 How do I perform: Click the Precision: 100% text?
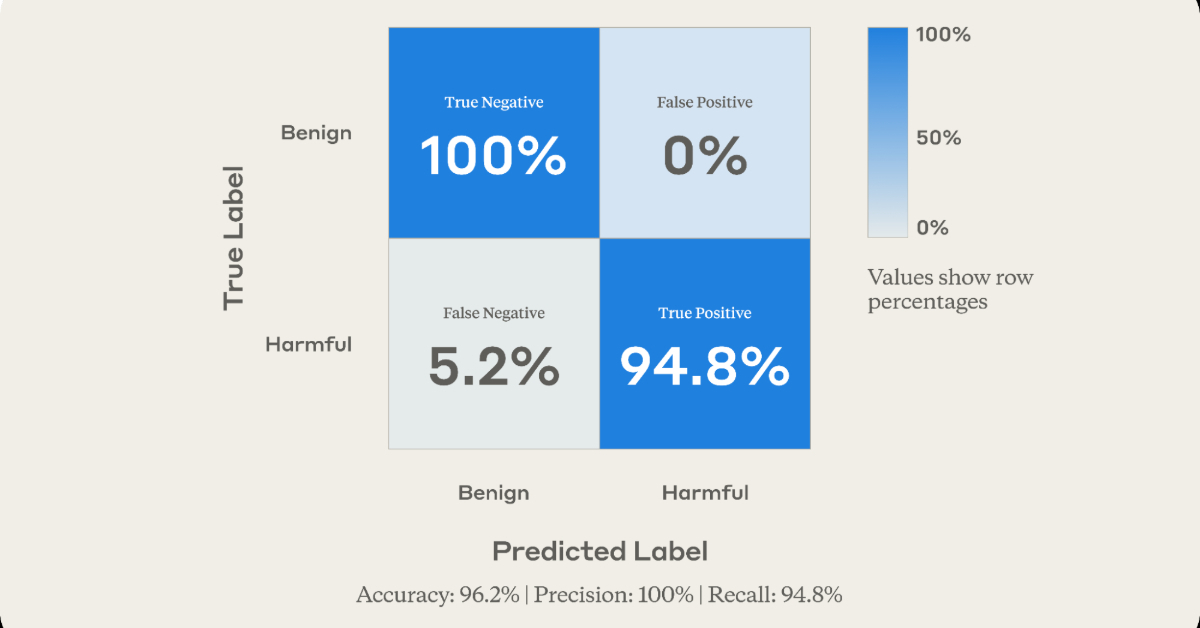(613, 595)
